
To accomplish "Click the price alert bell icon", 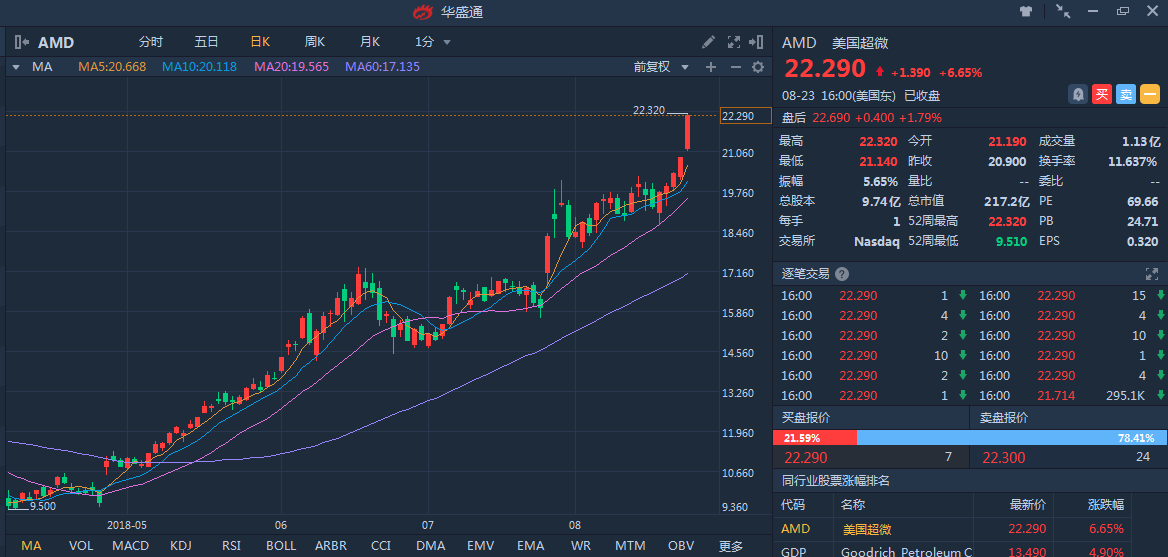I will click(1078, 94).
